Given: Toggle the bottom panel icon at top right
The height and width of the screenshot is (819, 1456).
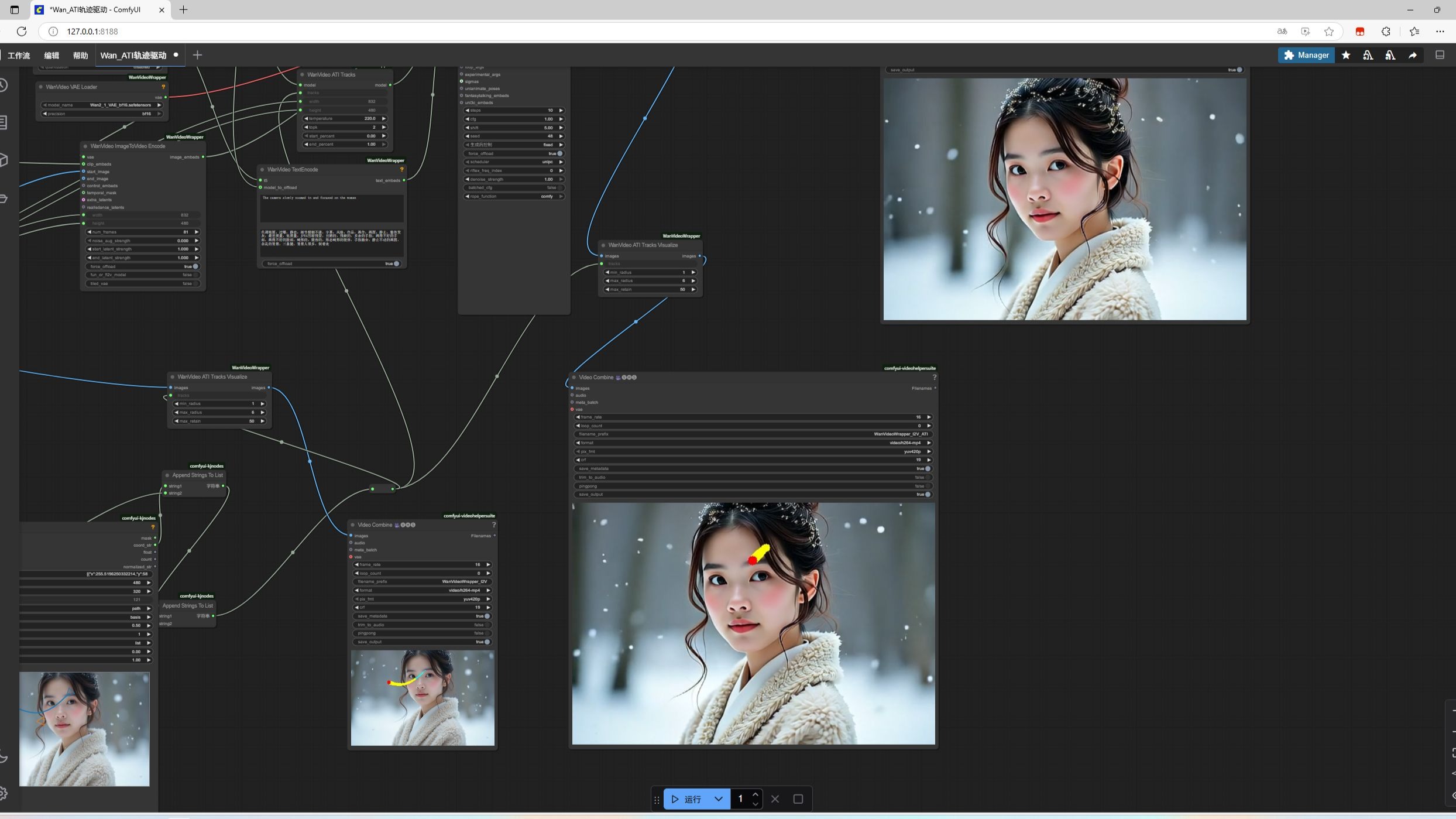Looking at the screenshot, I should (1440, 55).
